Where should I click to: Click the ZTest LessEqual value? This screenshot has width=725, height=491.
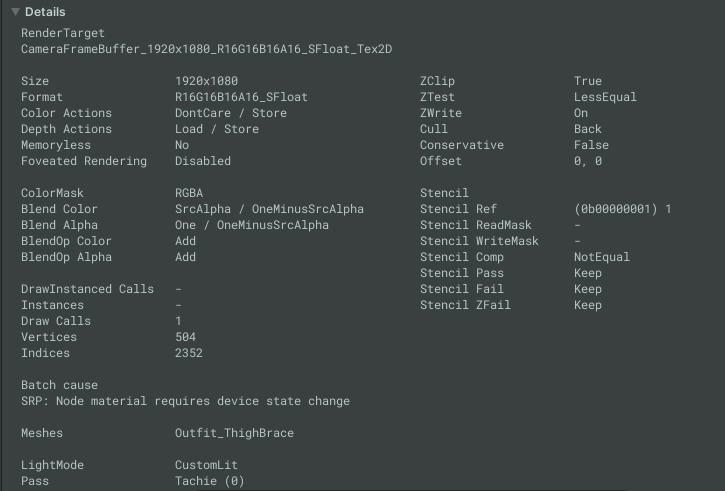[x=605, y=97]
